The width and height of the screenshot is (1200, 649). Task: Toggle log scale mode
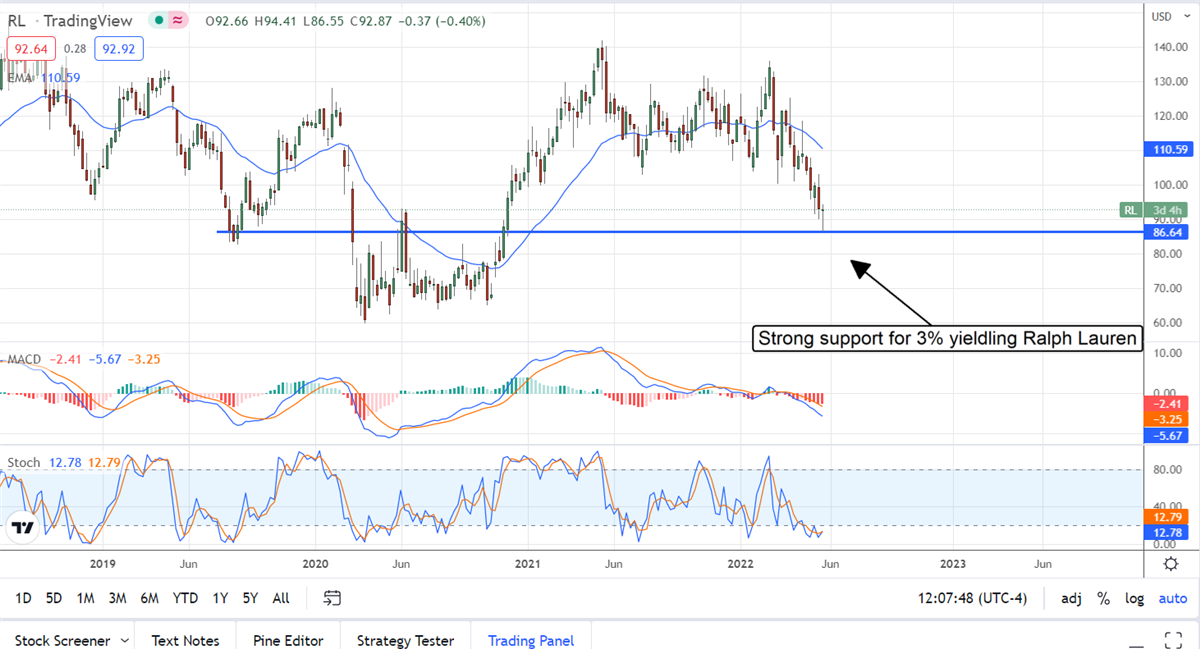pos(1135,598)
